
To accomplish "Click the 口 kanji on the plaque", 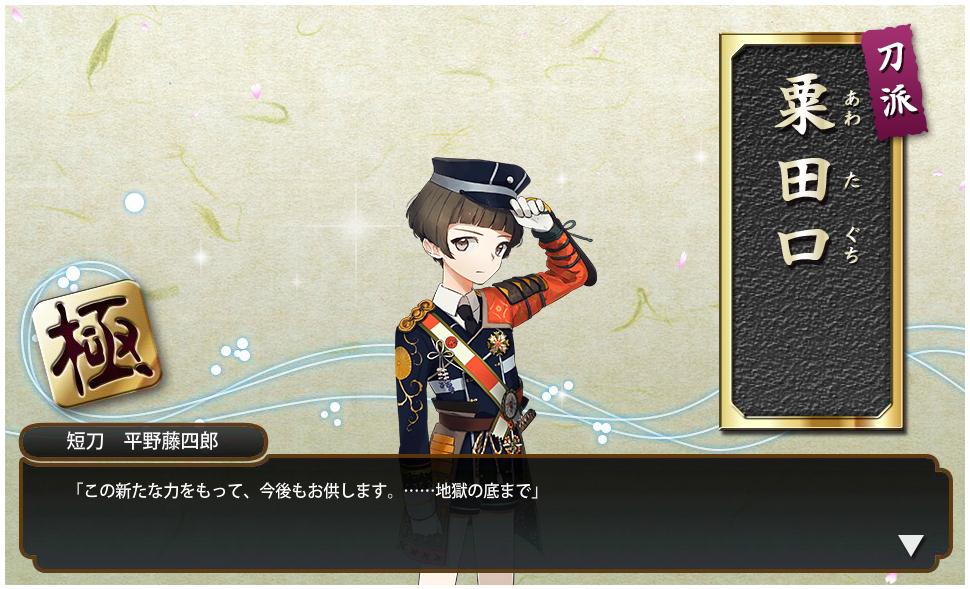I will click(804, 246).
